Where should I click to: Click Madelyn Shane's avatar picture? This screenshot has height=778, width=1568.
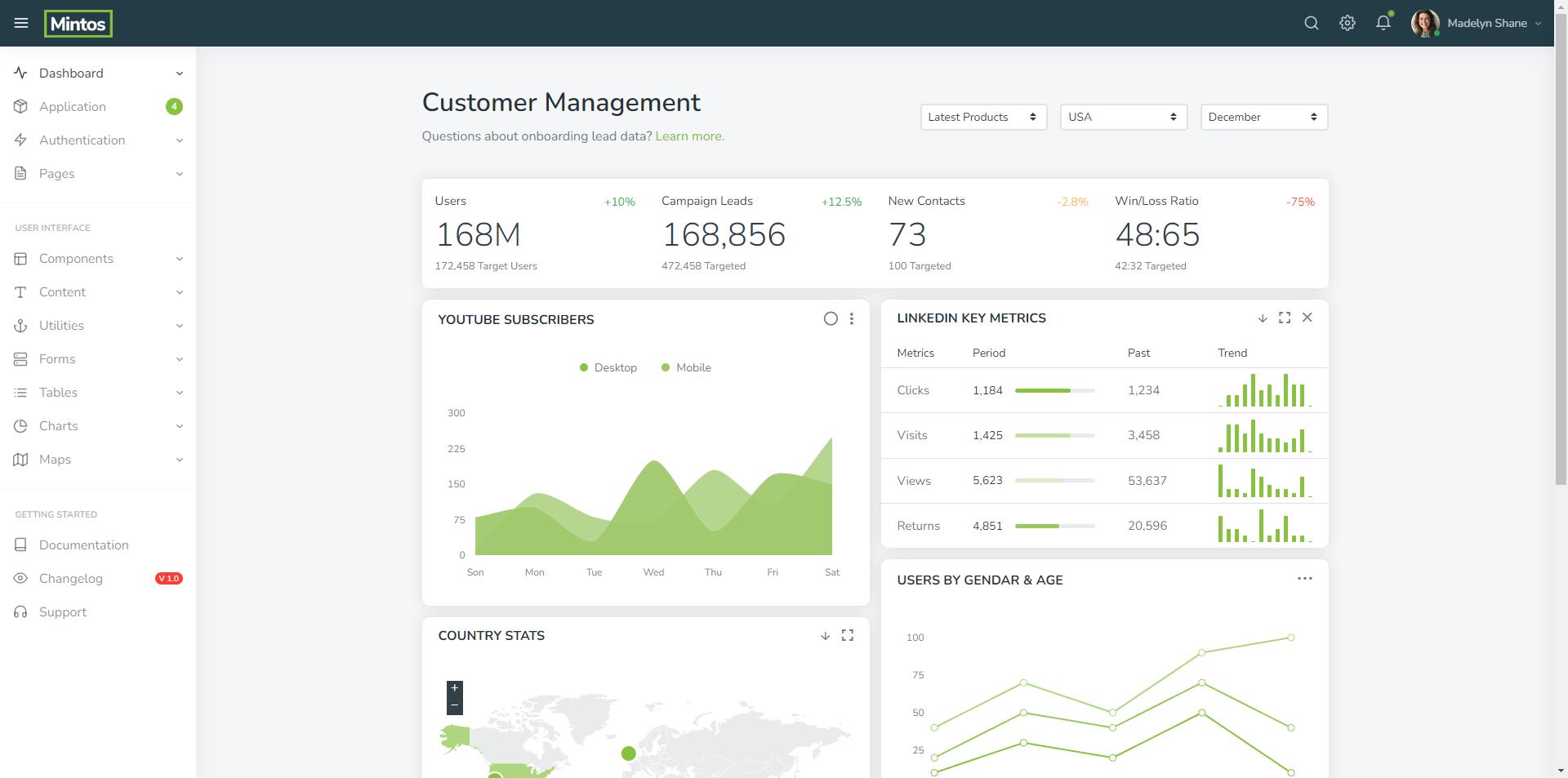[1425, 23]
